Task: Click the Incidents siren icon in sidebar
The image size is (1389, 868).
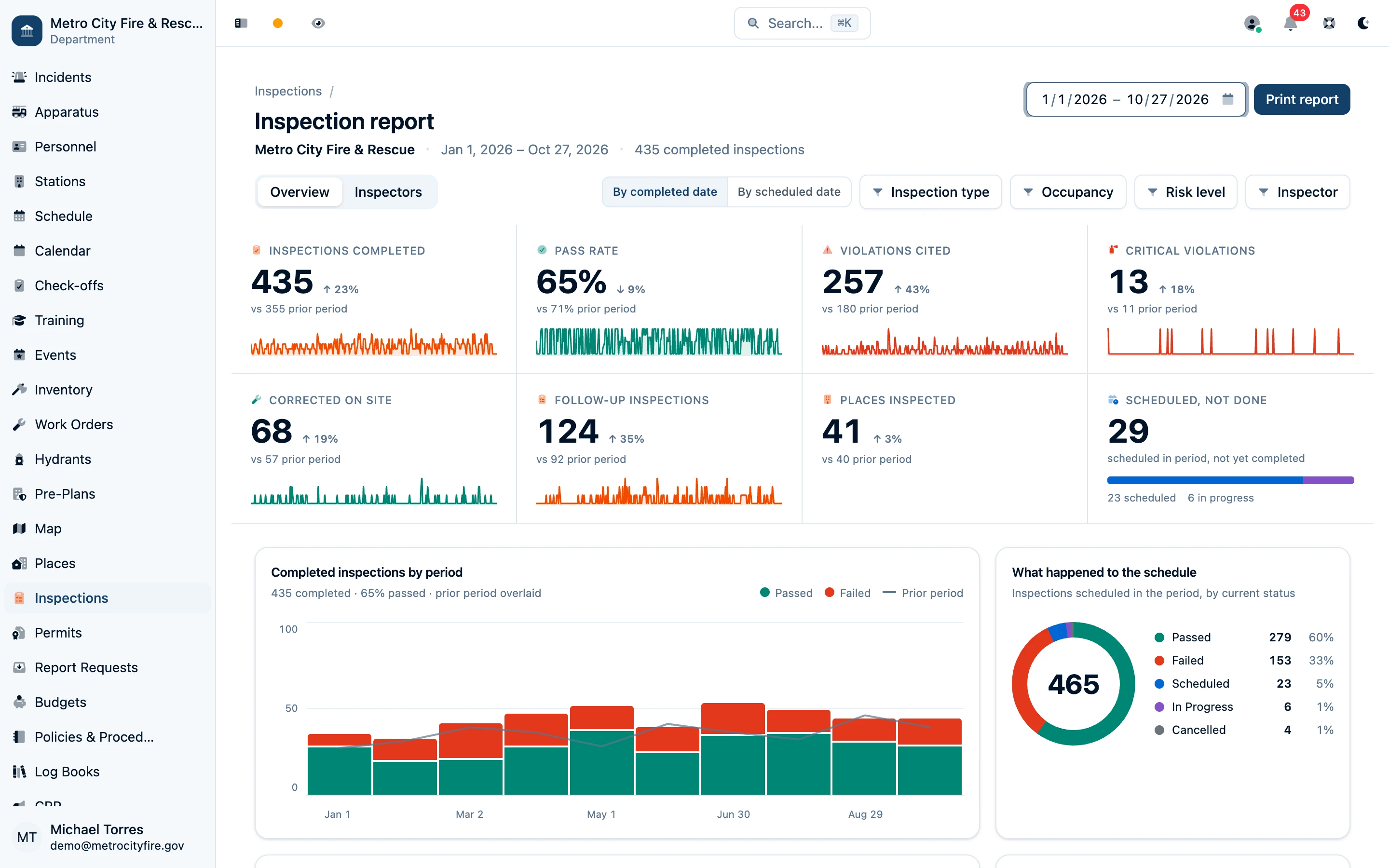Action: (x=19, y=77)
